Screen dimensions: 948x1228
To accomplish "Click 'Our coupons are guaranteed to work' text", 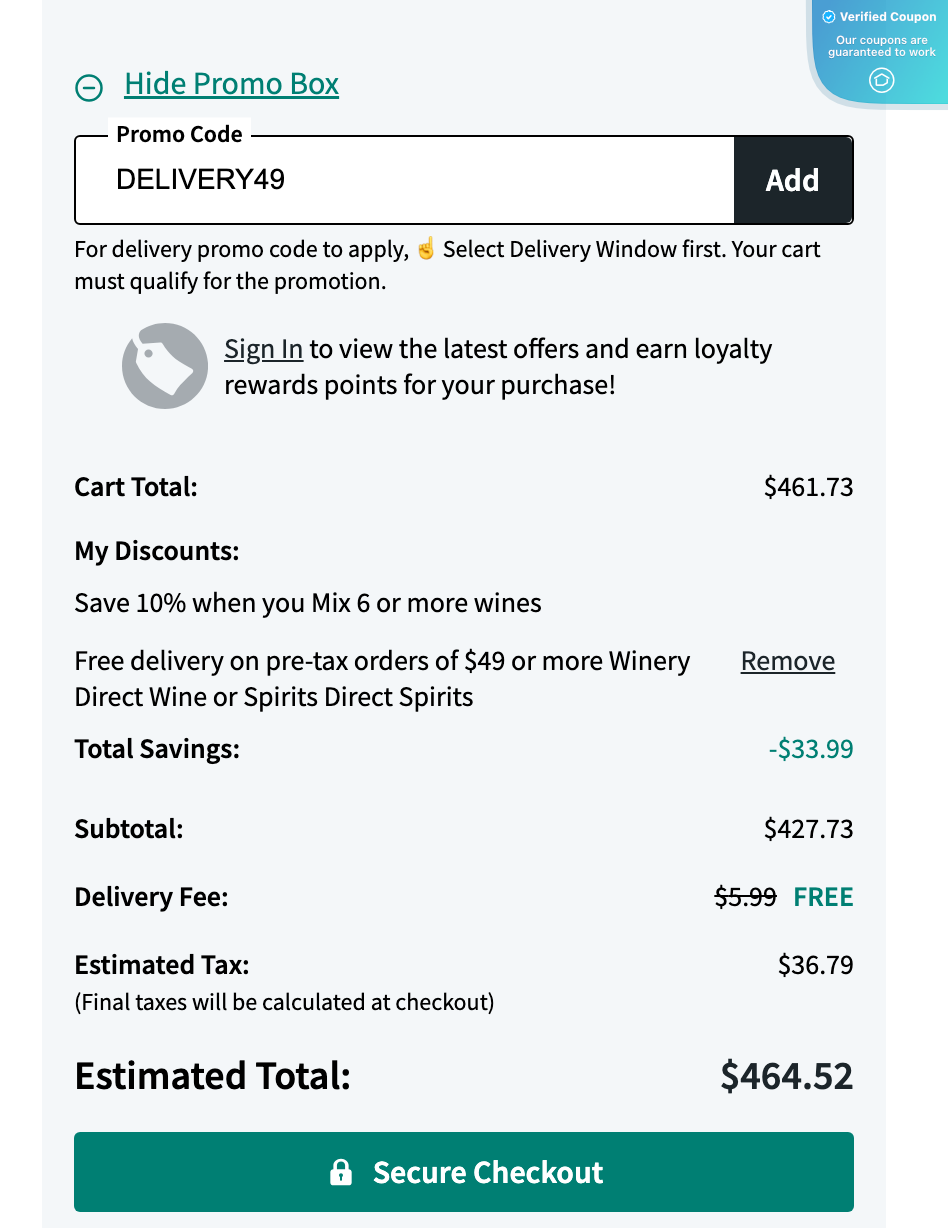I will pyautogui.click(x=881, y=46).
